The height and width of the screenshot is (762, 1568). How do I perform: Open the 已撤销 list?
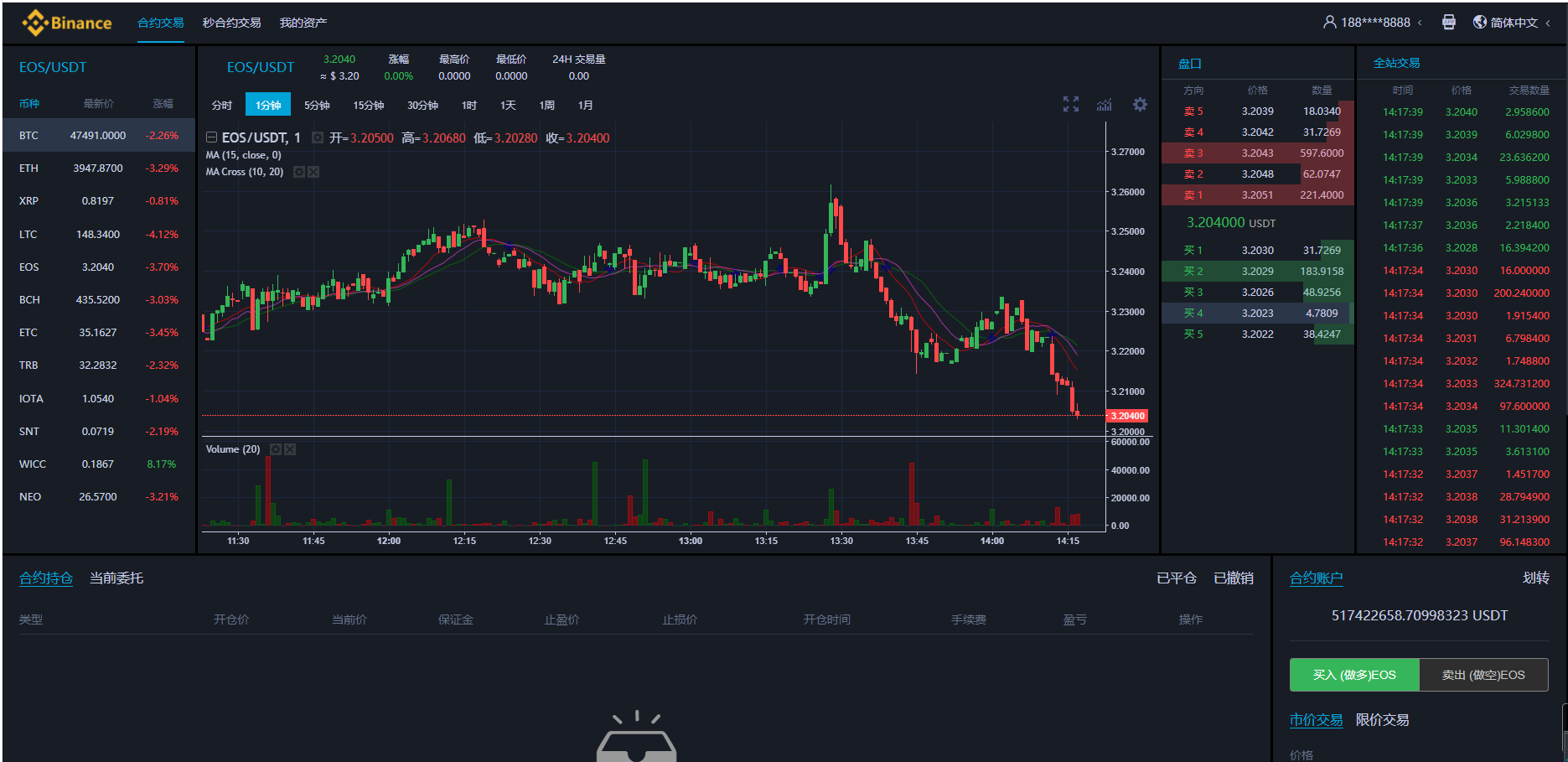pyautogui.click(x=1234, y=578)
